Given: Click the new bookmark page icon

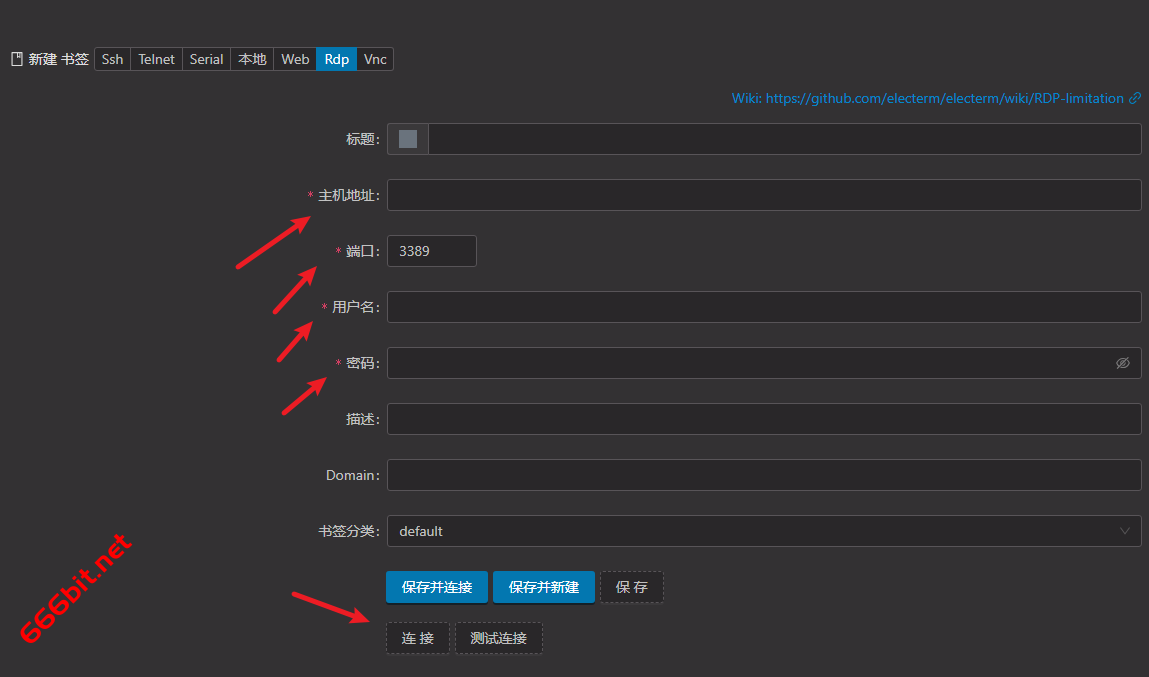Looking at the screenshot, I should tap(16, 59).
